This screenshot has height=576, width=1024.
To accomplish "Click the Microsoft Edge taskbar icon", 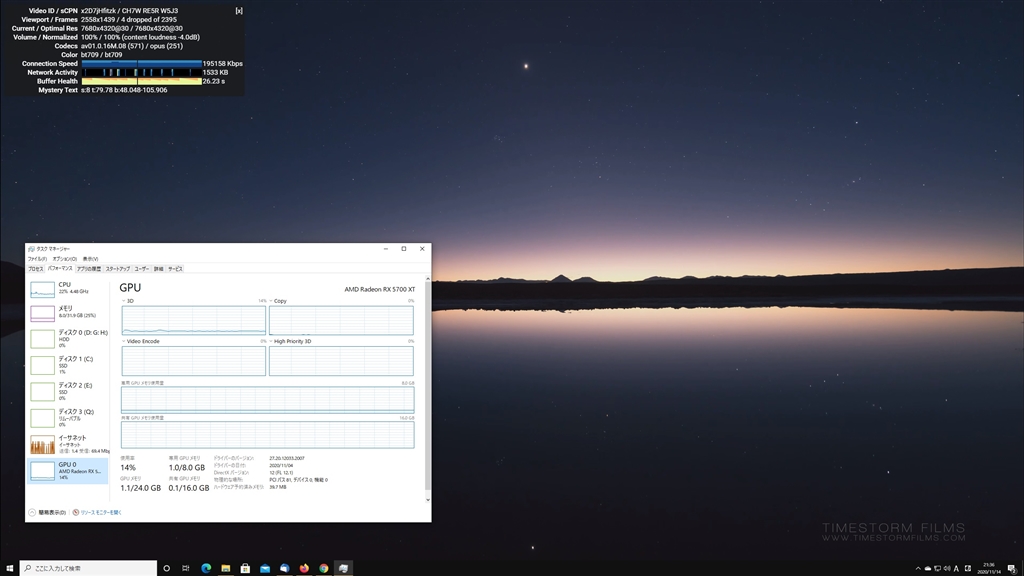I will pos(206,568).
